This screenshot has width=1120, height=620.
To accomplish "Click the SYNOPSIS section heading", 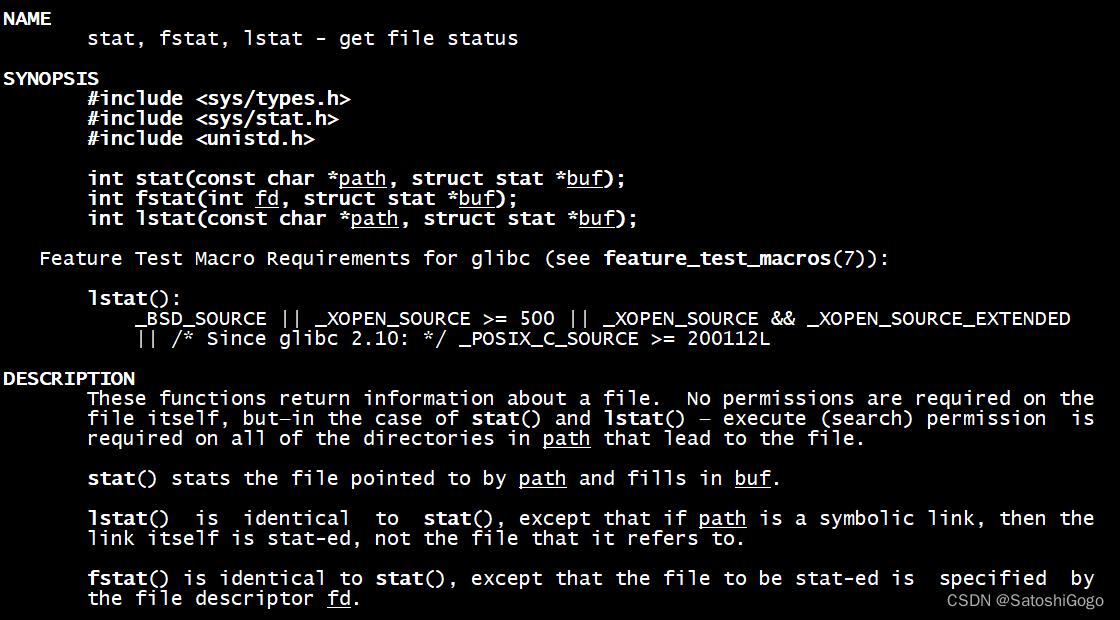I will tap(51, 78).
